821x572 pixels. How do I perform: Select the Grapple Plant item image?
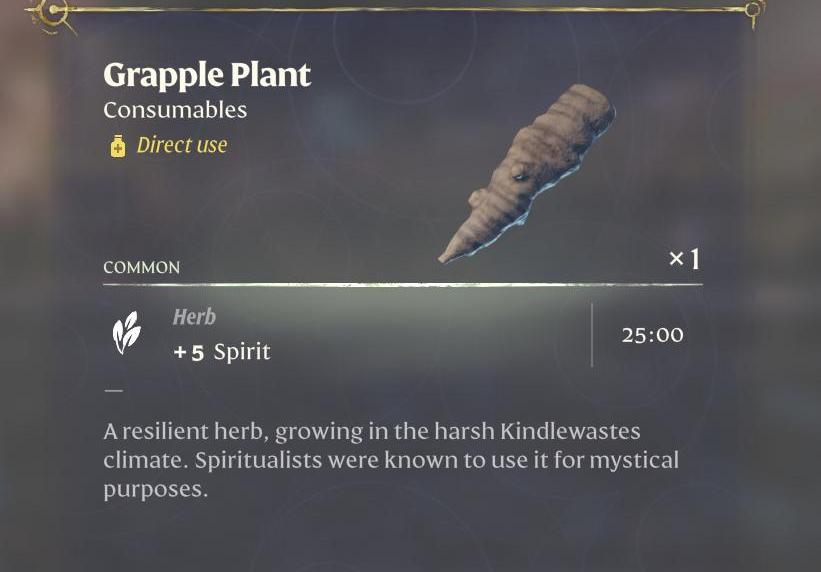pos(527,173)
